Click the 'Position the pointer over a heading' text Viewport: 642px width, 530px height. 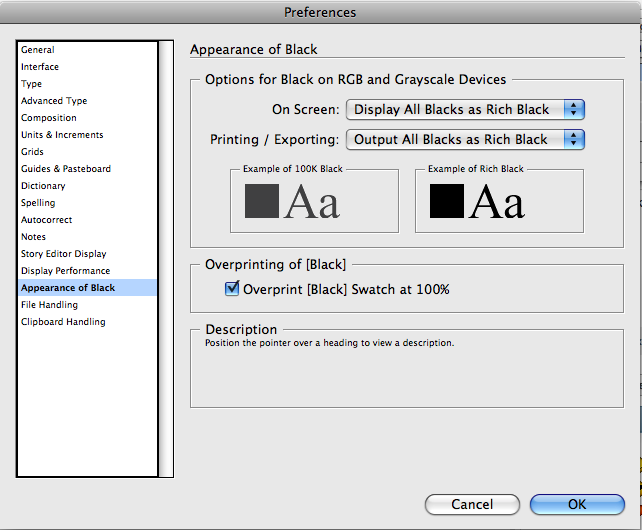click(x=330, y=343)
